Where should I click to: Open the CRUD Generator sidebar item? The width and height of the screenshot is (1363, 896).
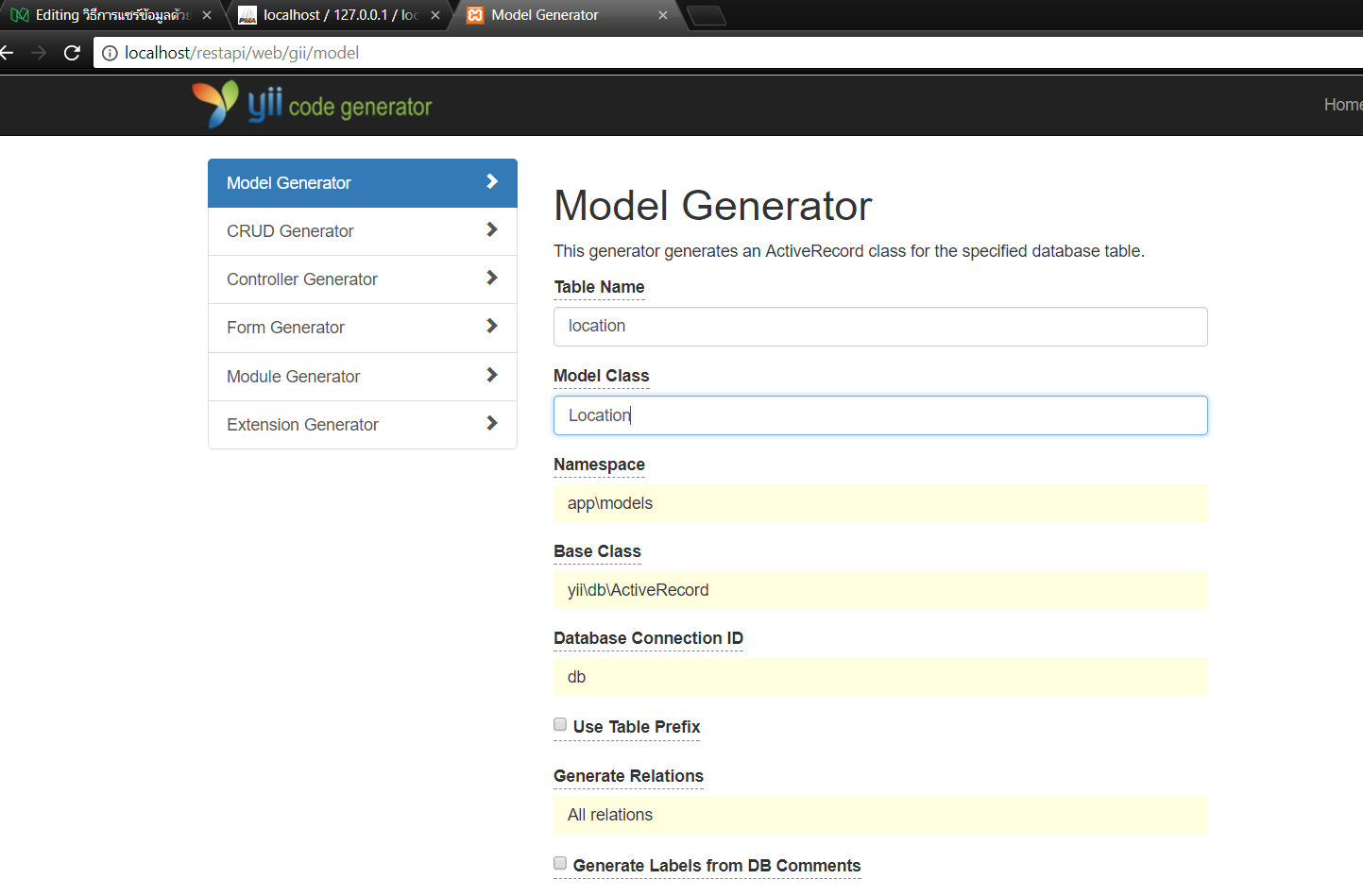tap(363, 231)
